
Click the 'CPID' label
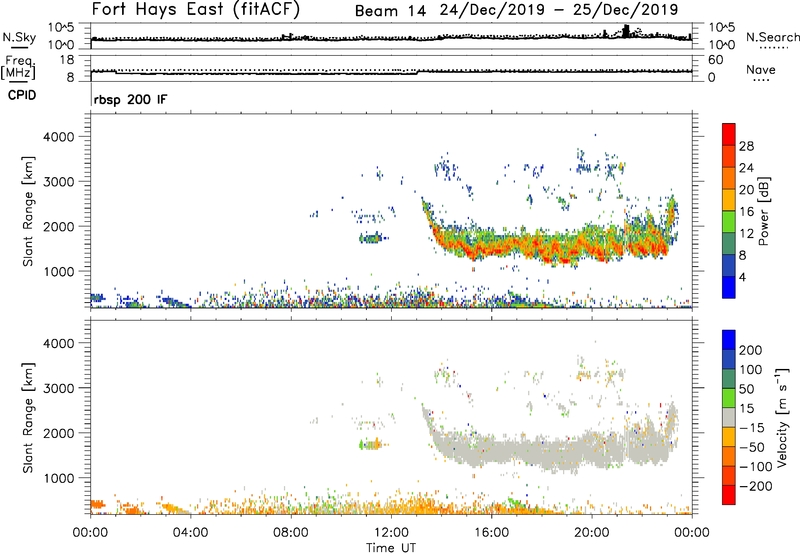[22, 95]
